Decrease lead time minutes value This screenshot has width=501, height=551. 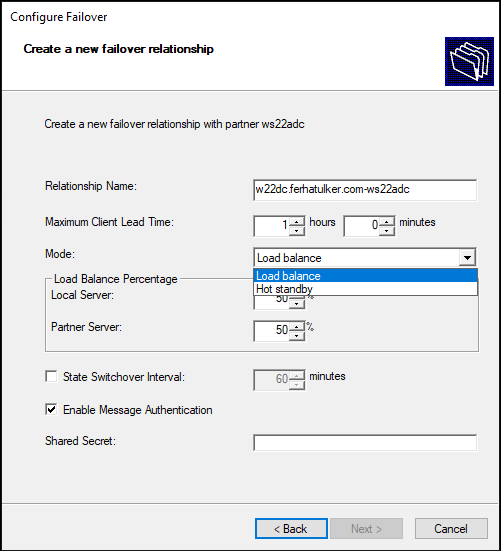[387, 231]
